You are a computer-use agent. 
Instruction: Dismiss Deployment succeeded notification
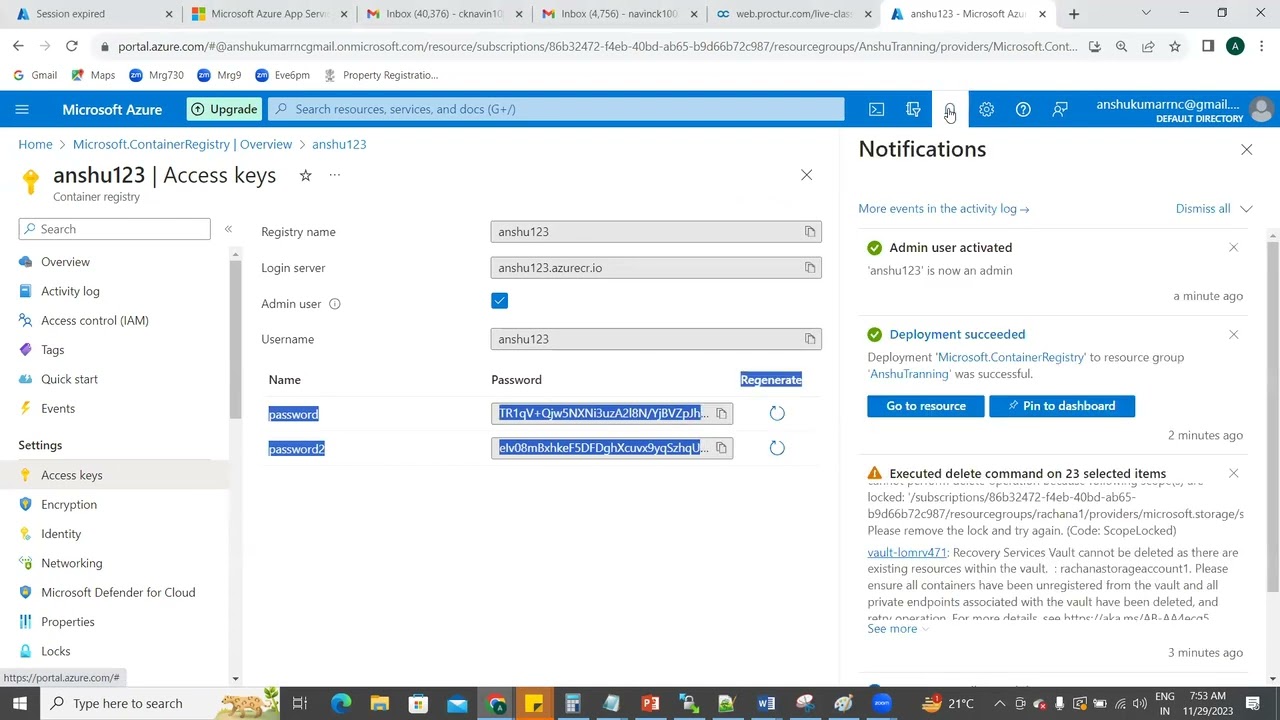[1233, 334]
